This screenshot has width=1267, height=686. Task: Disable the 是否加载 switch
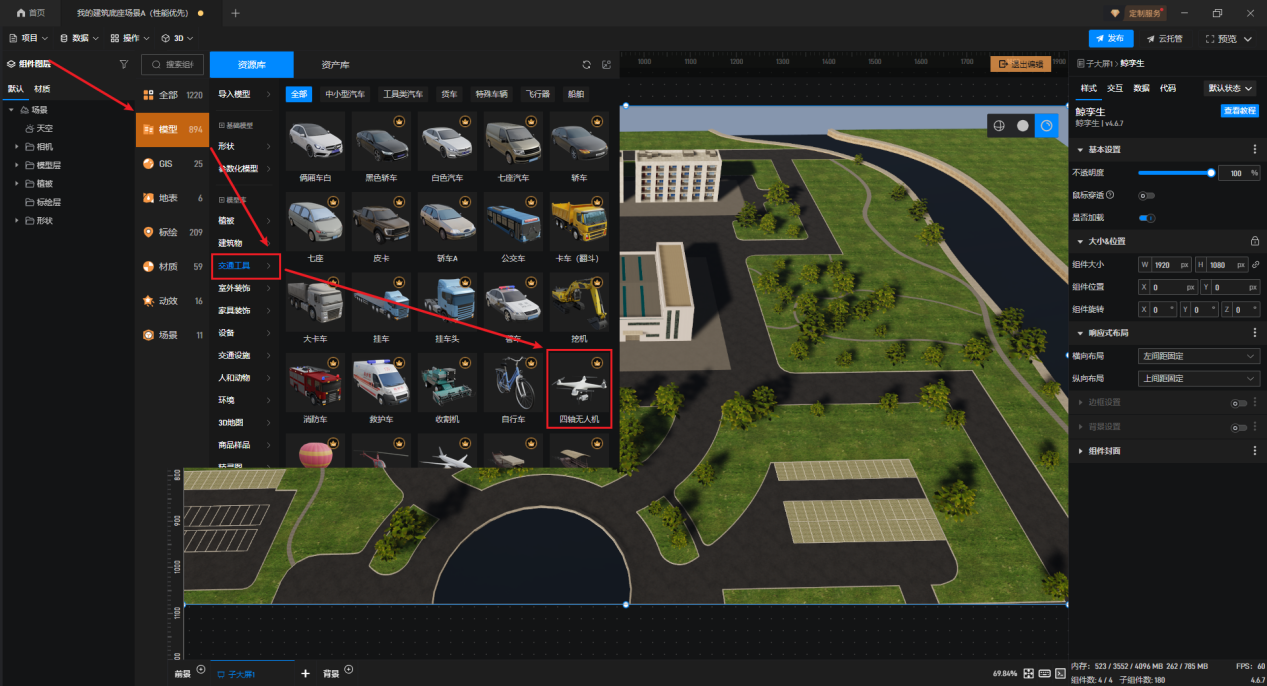point(1146,217)
